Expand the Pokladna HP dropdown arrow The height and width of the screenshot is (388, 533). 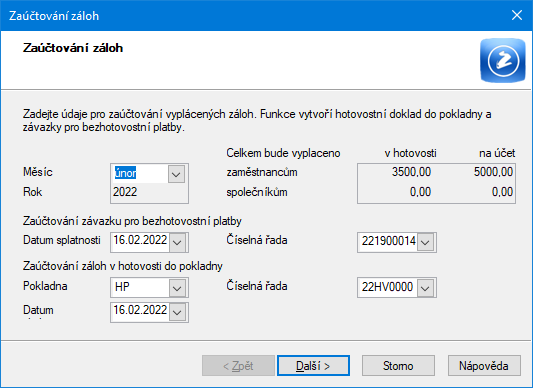pyautogui.click(x=177, y=288)
